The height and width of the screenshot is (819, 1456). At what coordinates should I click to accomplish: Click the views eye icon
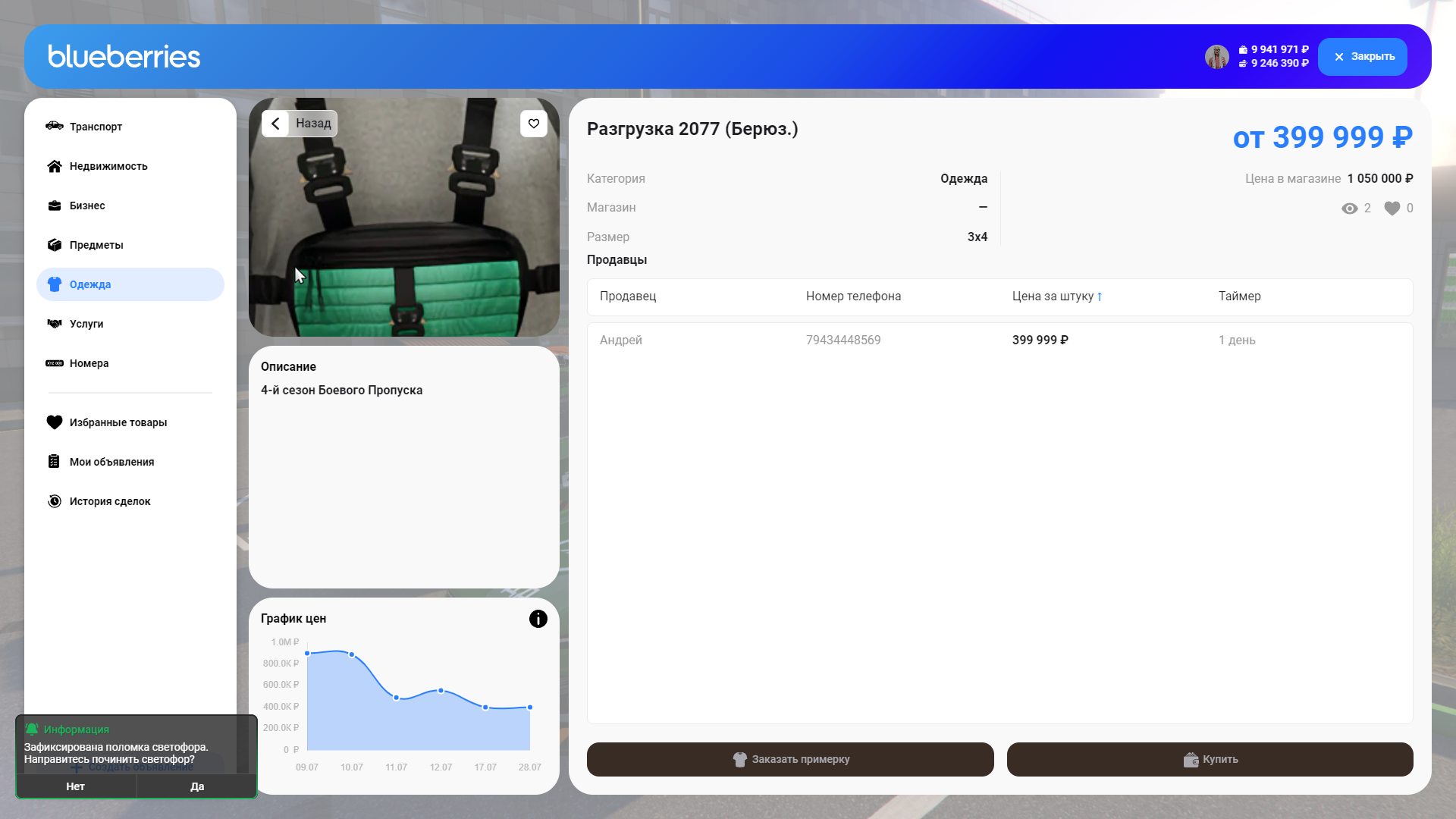1350,209
